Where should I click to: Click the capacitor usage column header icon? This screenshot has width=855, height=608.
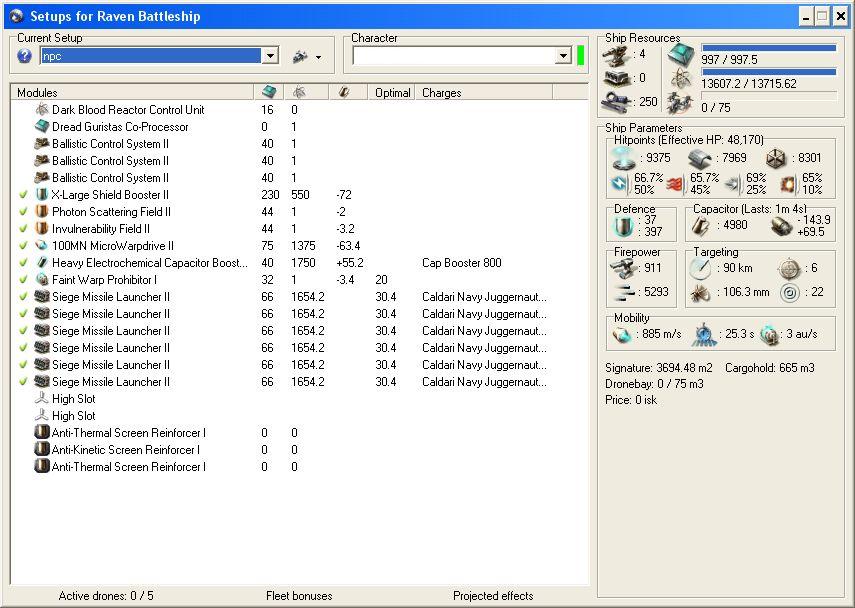[345, 92]
